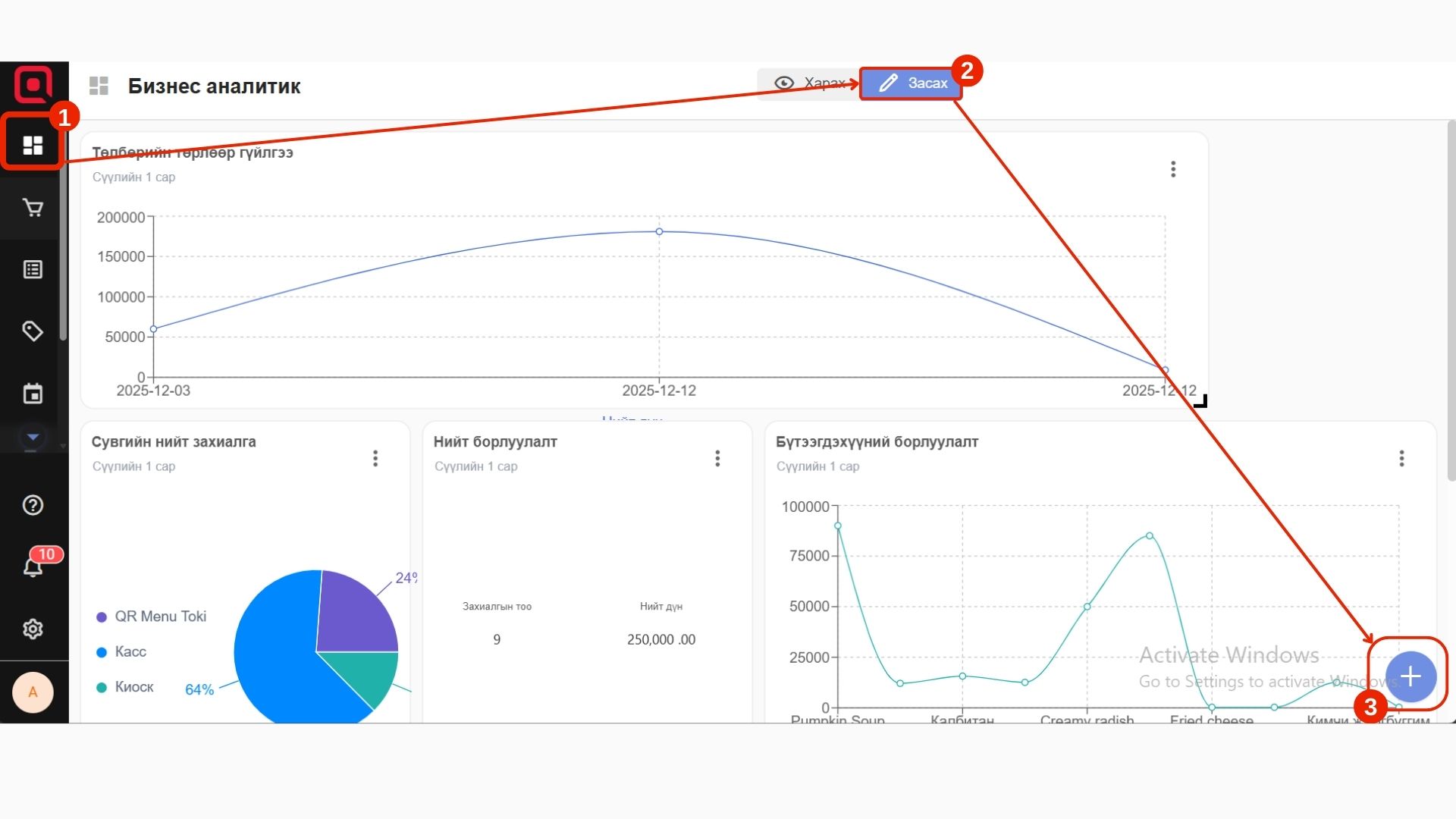Open the price tag sidebar icon
Viewport: 1456px width, 819px height.
pyautogui.click(x=33, y=331)
